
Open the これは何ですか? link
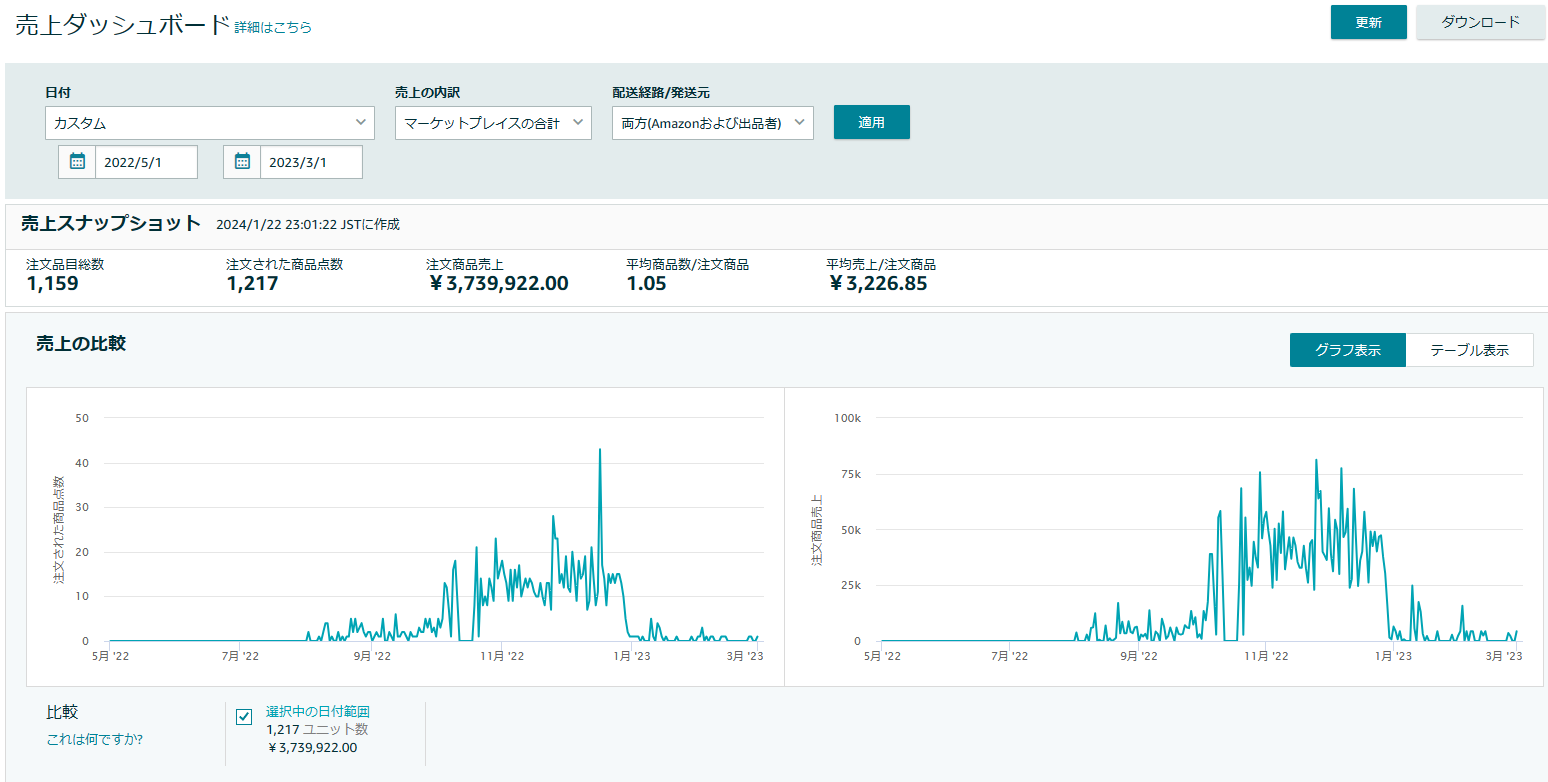point(94,740)
